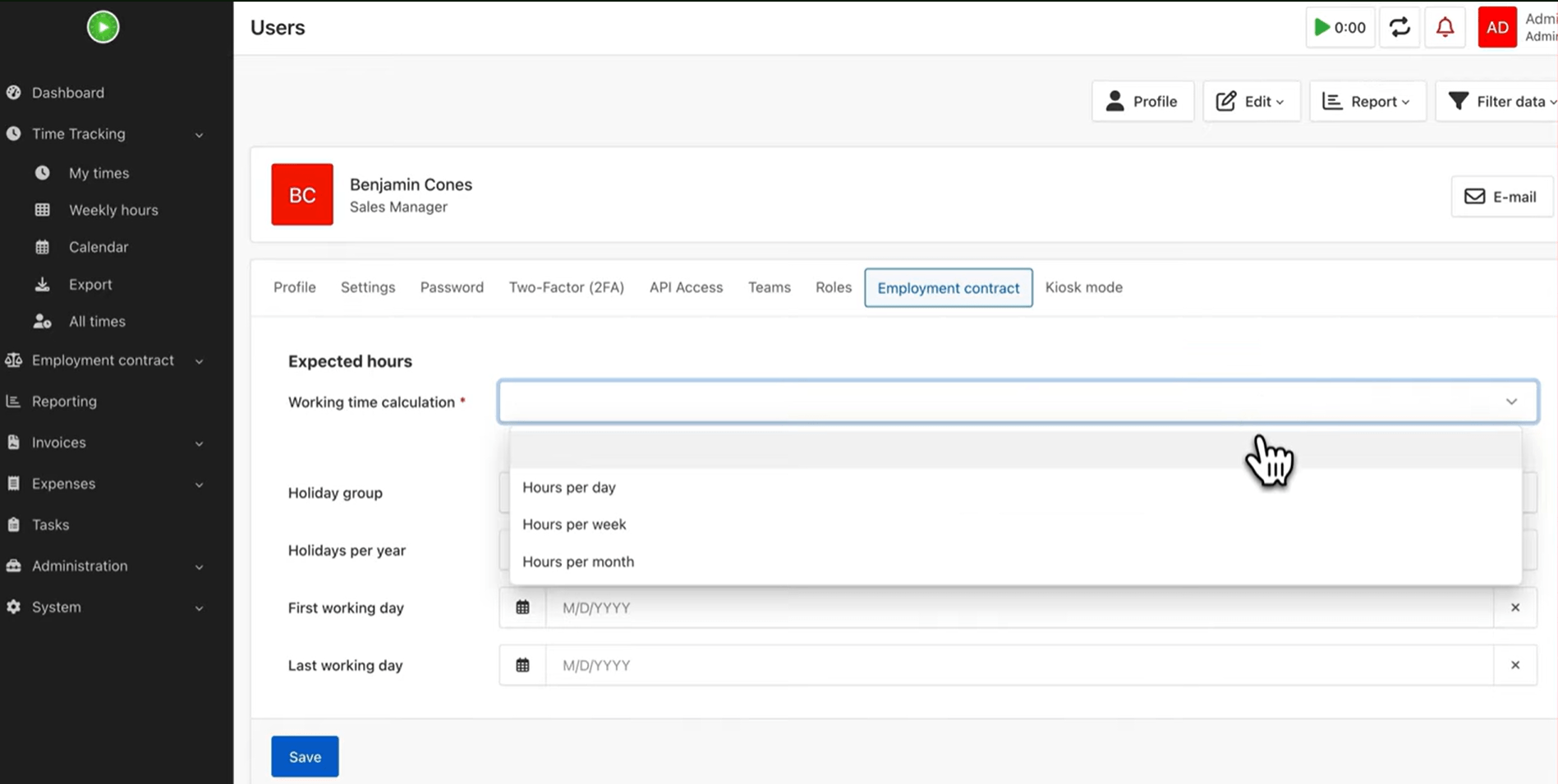Open Tasks in the sidebar

click(50, 525)
